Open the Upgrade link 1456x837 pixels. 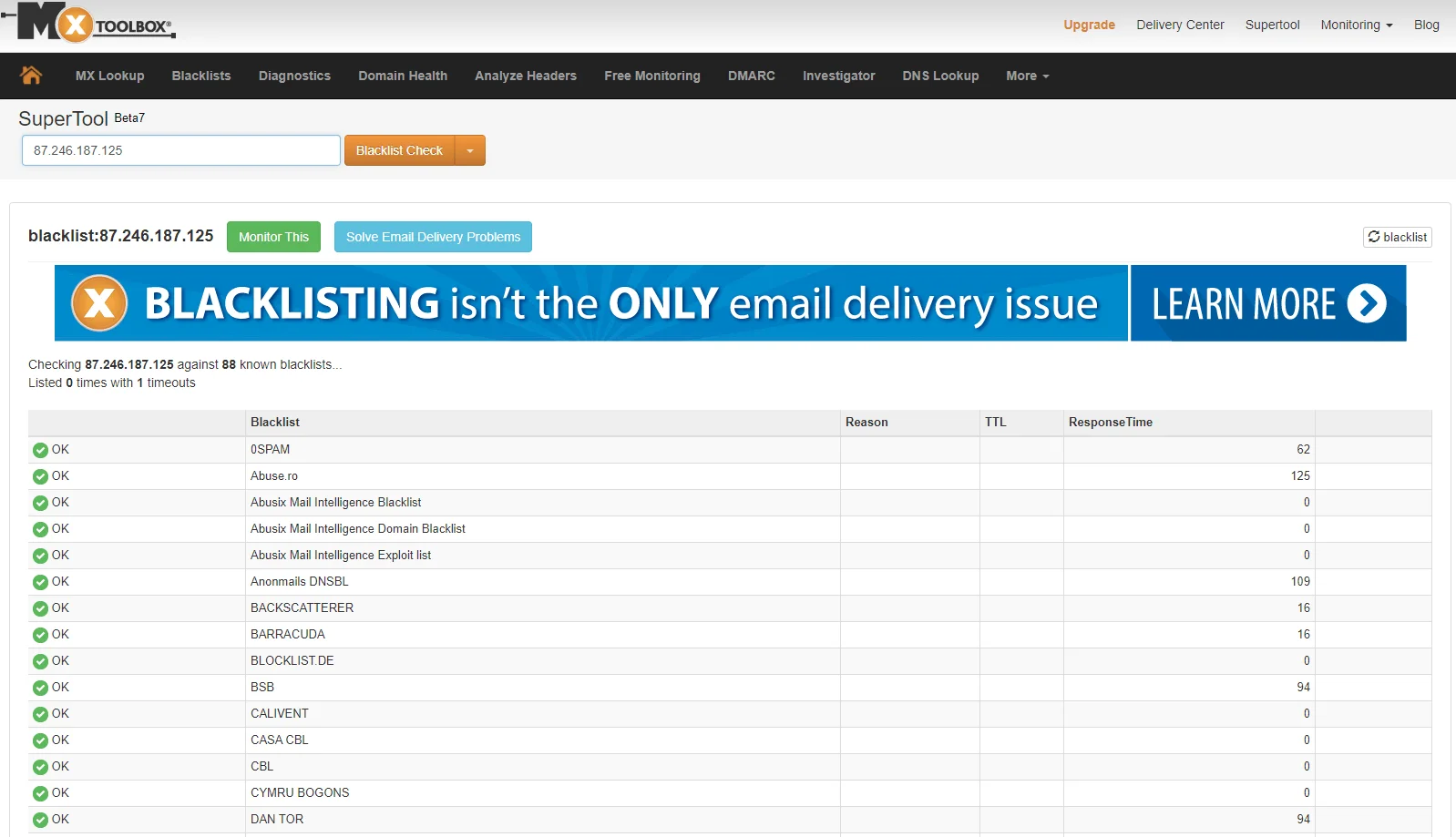[x=1089, y=25]
